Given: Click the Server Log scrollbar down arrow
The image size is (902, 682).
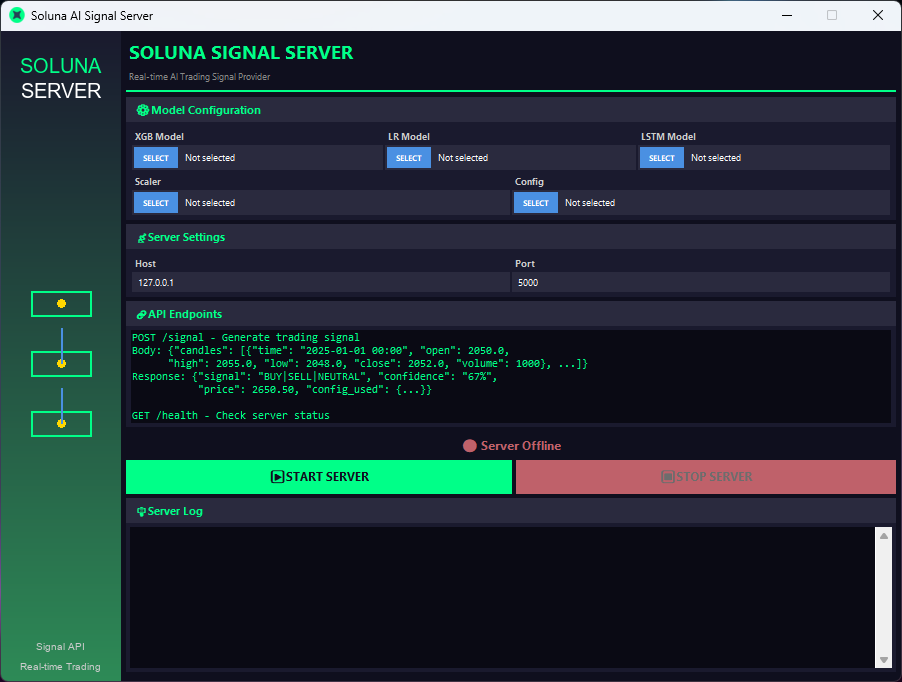Looking at the screenshot, I should (884, 660).
